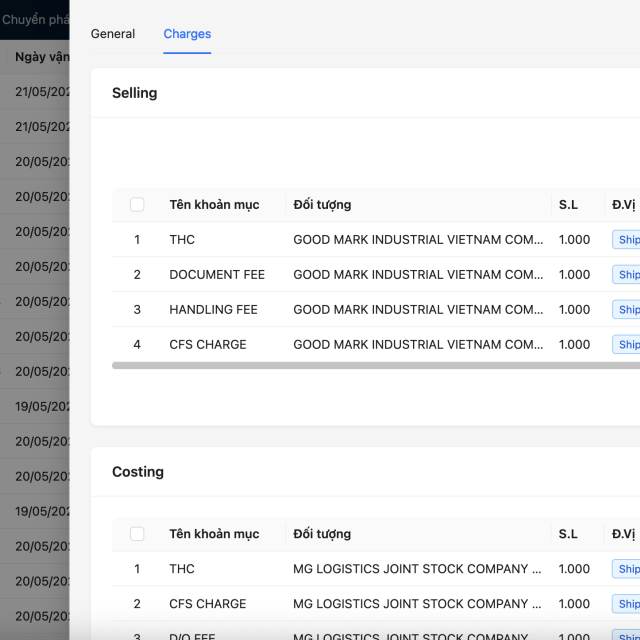
Task: Click Đối tượng header in Selling table
Action: (322, 204)
